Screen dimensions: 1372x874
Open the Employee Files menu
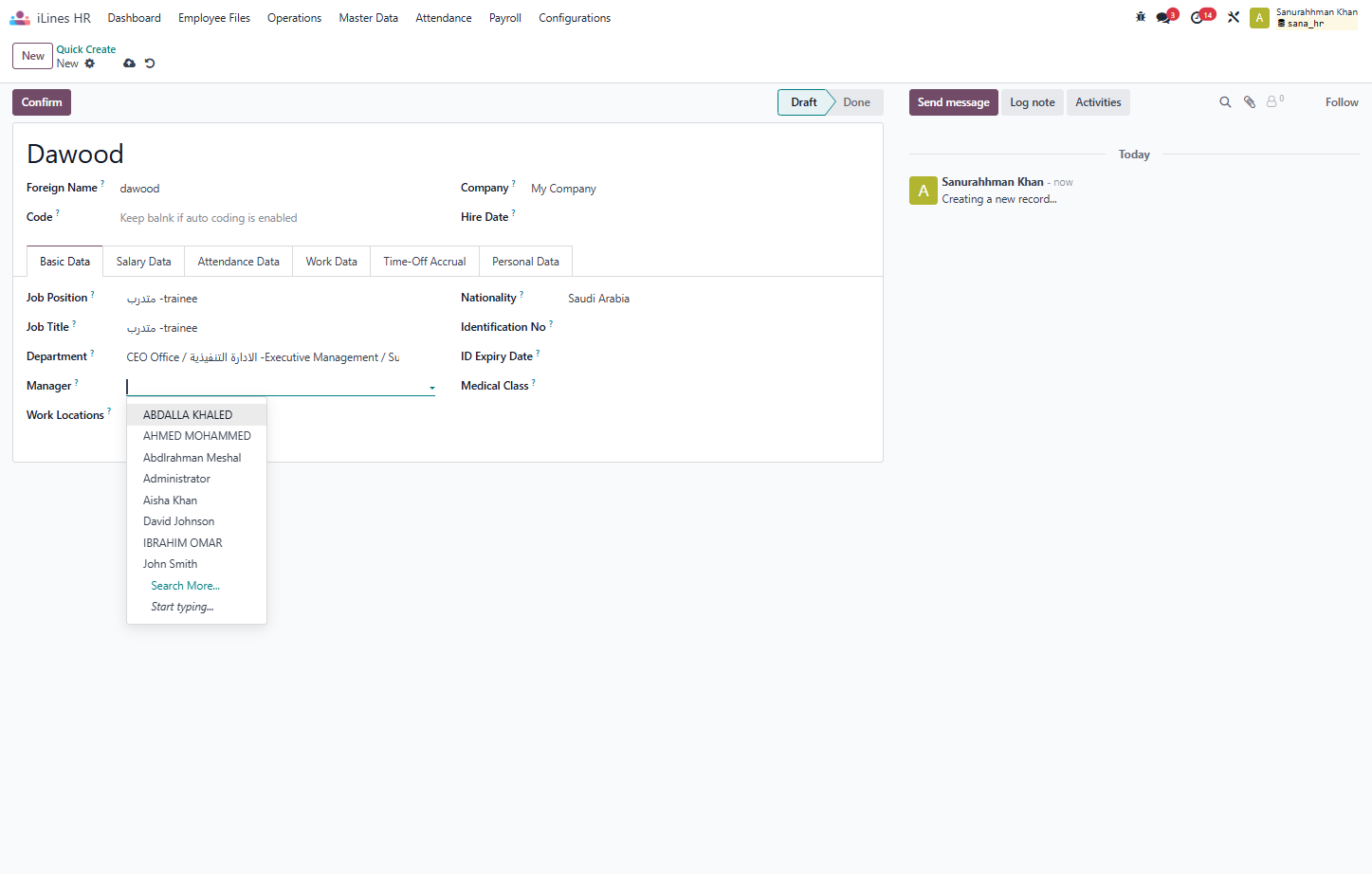click(x=214, y=18)
